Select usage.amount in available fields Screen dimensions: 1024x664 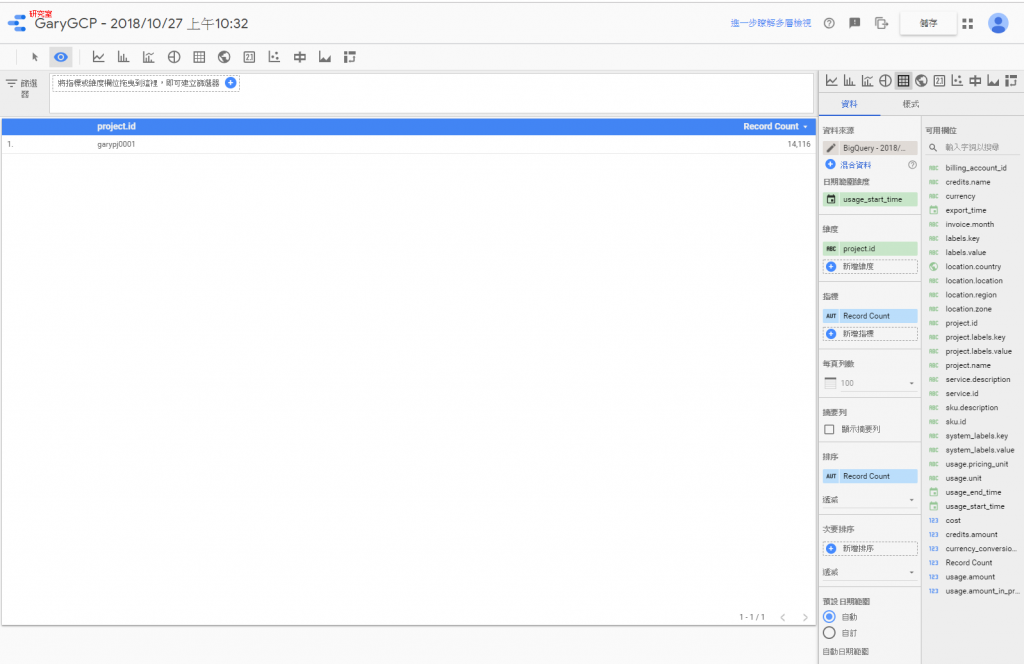tap(970, 577)
